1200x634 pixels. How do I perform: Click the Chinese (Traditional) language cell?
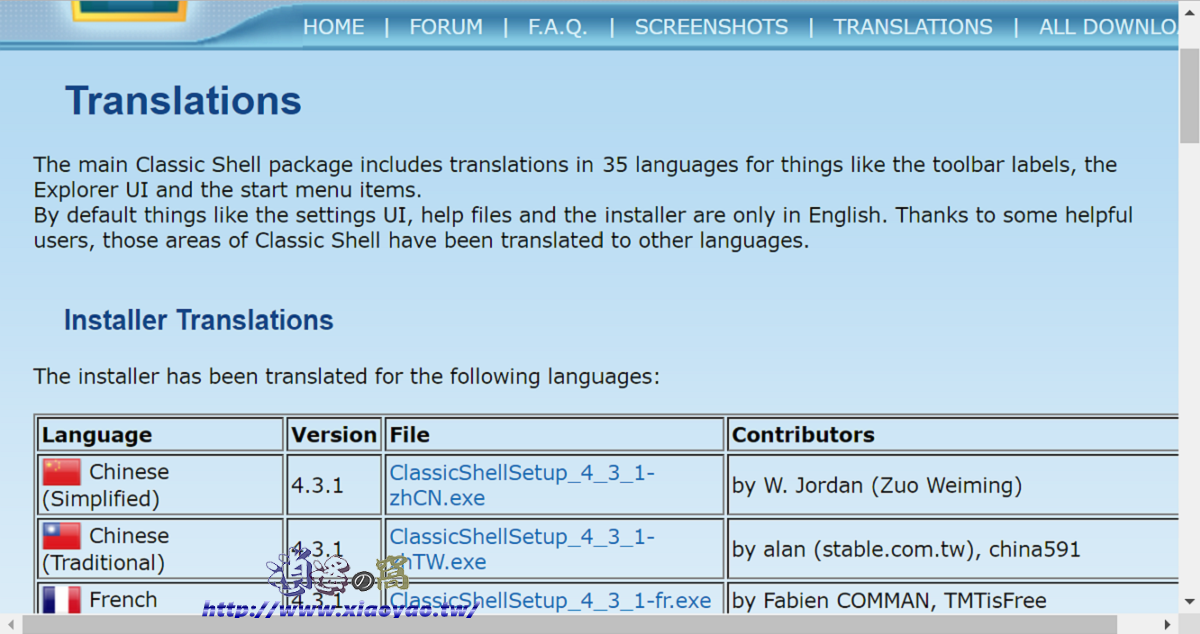click(160, 549)
